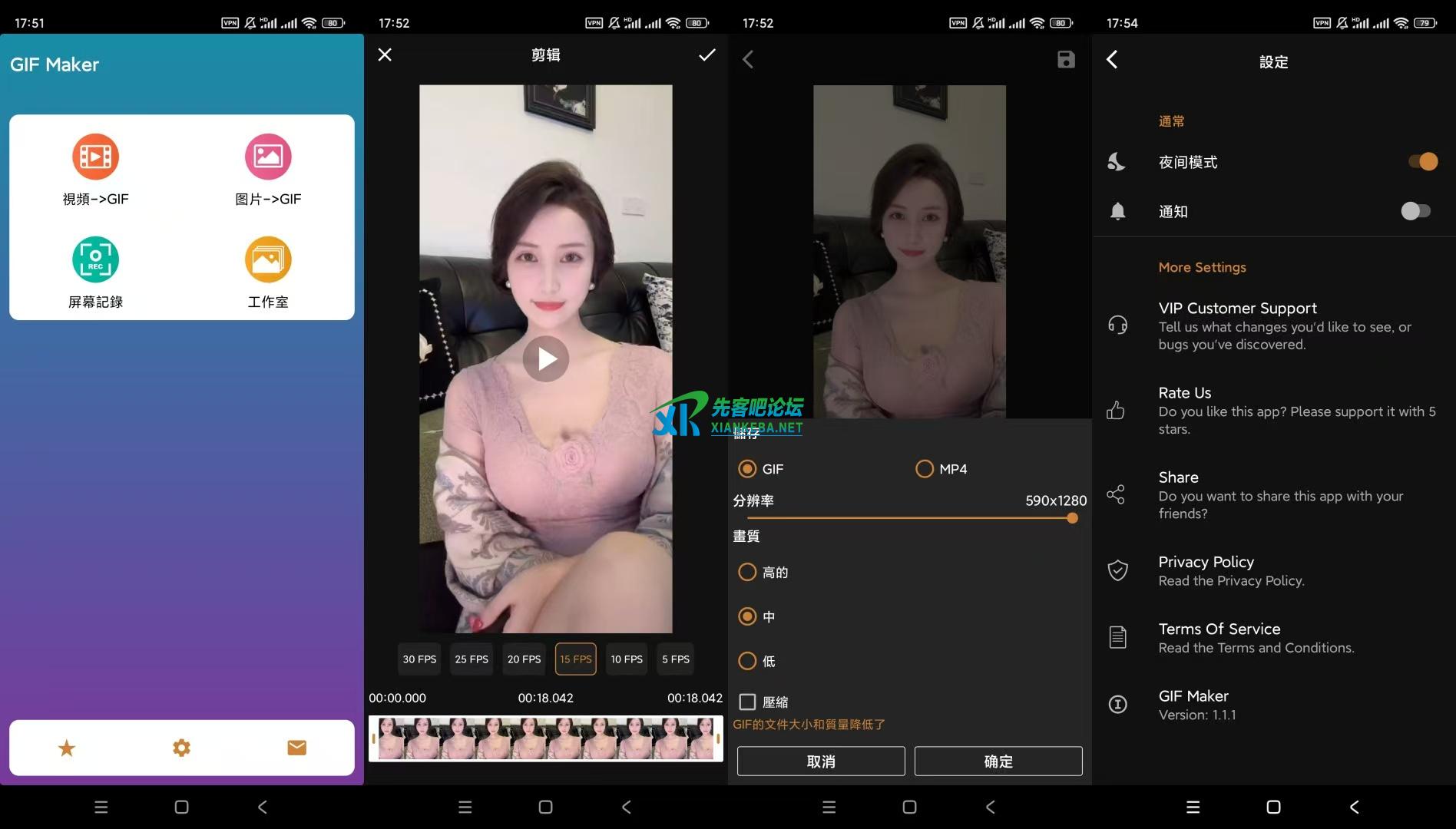Click the video frame timeline strip
The height and width of the screenshot is (829, 1456).
click(545, 738)
